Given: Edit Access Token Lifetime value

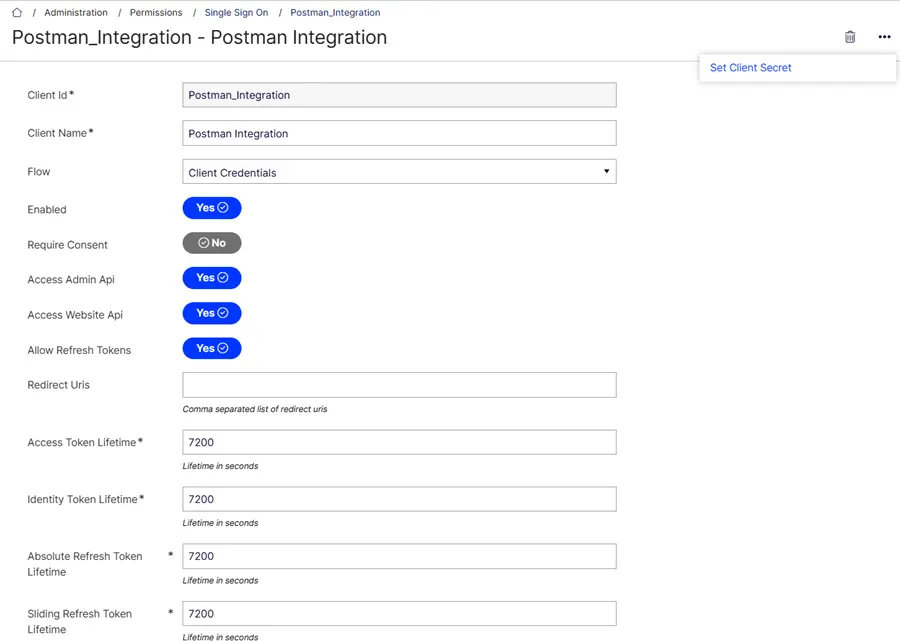Looking at the screenshot, I should point(399,442).
